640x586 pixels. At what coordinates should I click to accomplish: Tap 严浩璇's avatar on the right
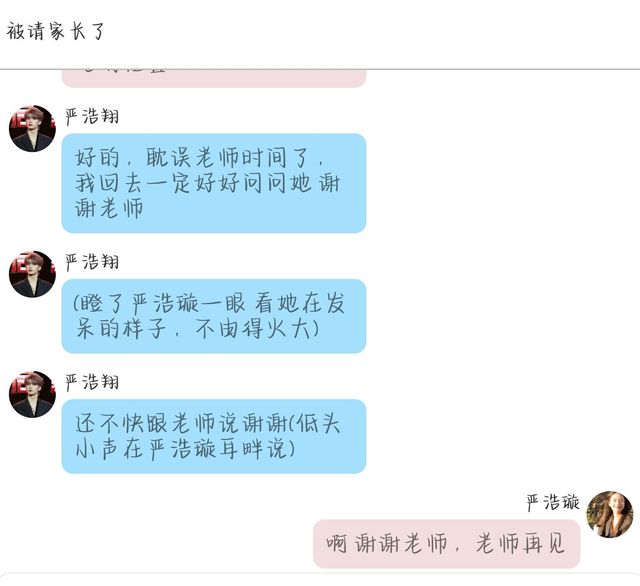[609, 515]
